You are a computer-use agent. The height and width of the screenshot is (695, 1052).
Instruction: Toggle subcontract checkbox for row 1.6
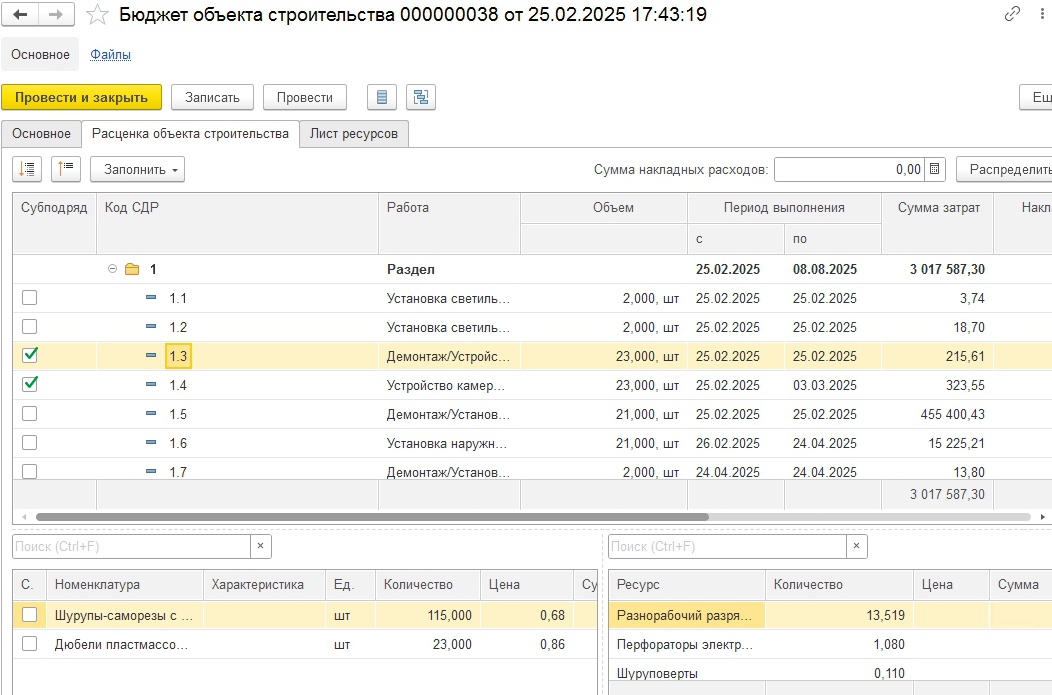(30, 443)
